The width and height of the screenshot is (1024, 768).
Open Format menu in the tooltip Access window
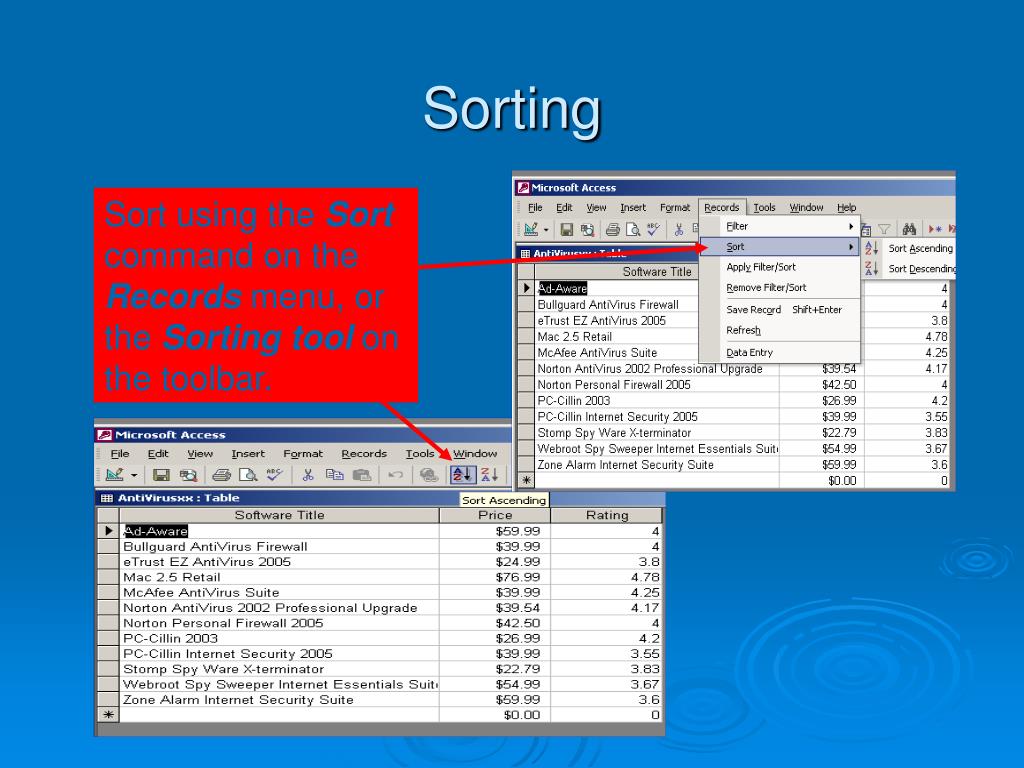[x=302, y=453]
